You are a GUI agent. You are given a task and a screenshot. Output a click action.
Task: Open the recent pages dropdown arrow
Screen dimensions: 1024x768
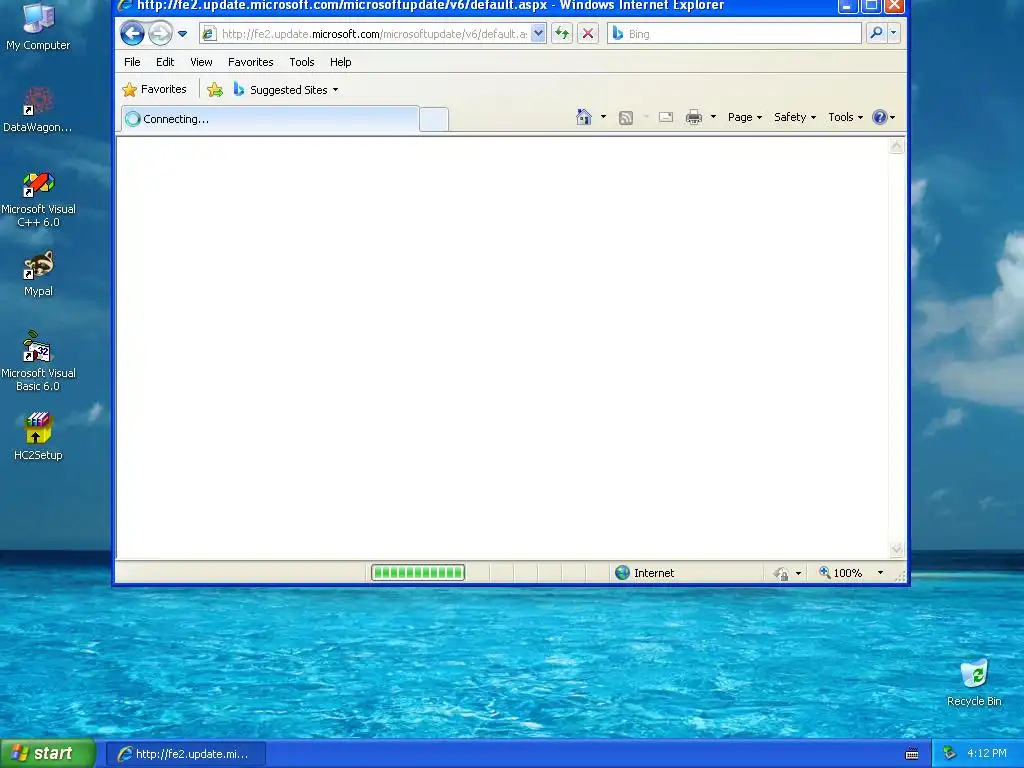tap(183, 34)
